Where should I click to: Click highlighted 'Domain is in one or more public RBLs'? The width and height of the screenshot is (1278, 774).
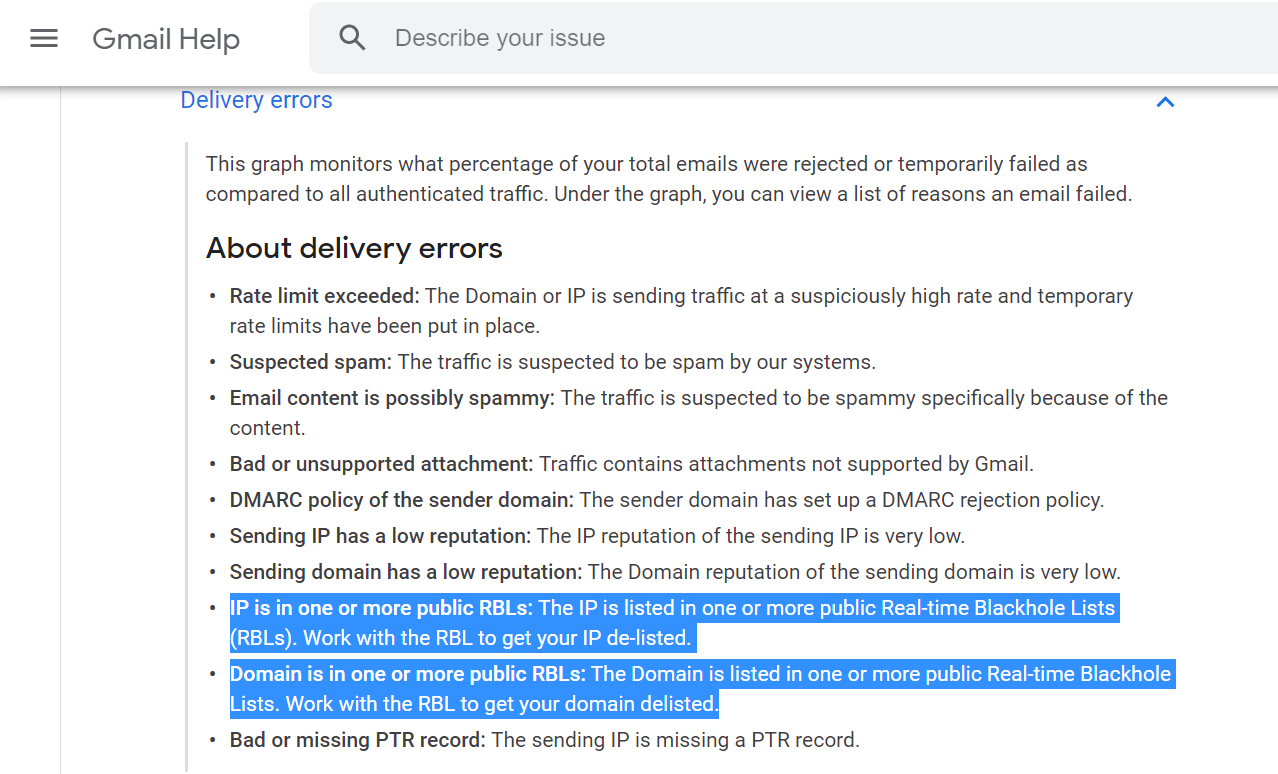pos(408,674)
